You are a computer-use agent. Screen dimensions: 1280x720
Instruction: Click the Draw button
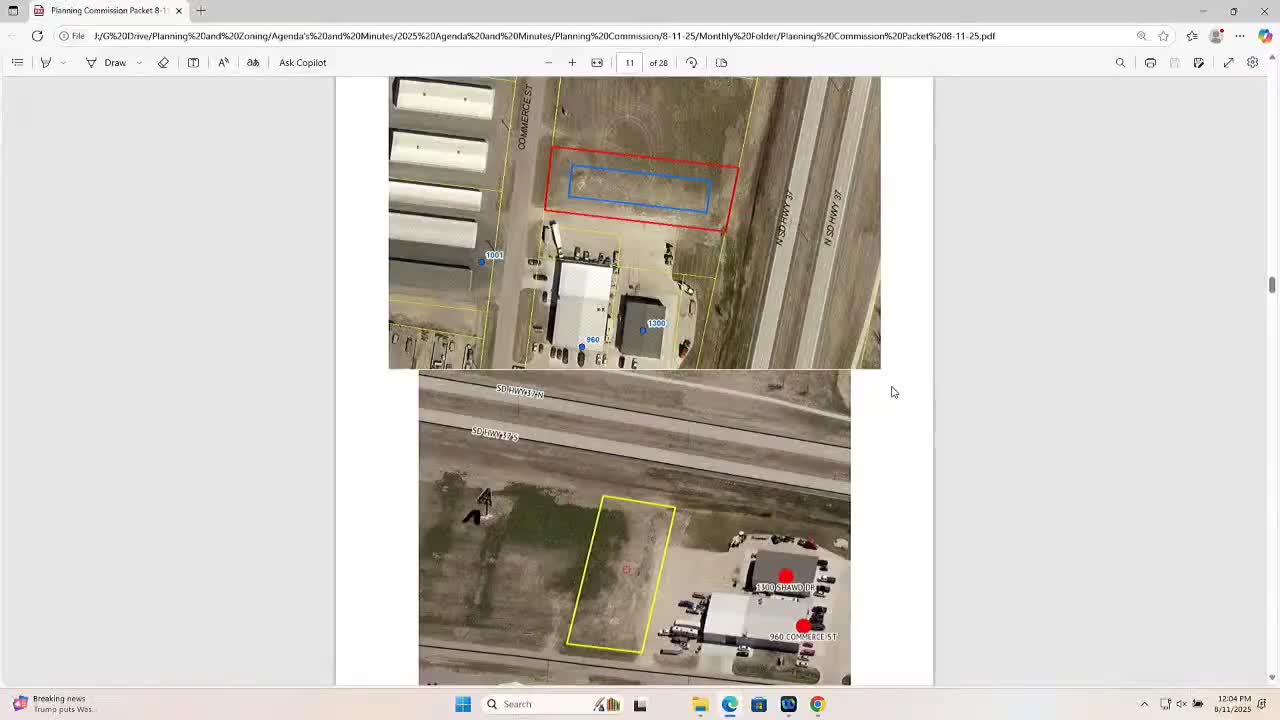point(106,62)
